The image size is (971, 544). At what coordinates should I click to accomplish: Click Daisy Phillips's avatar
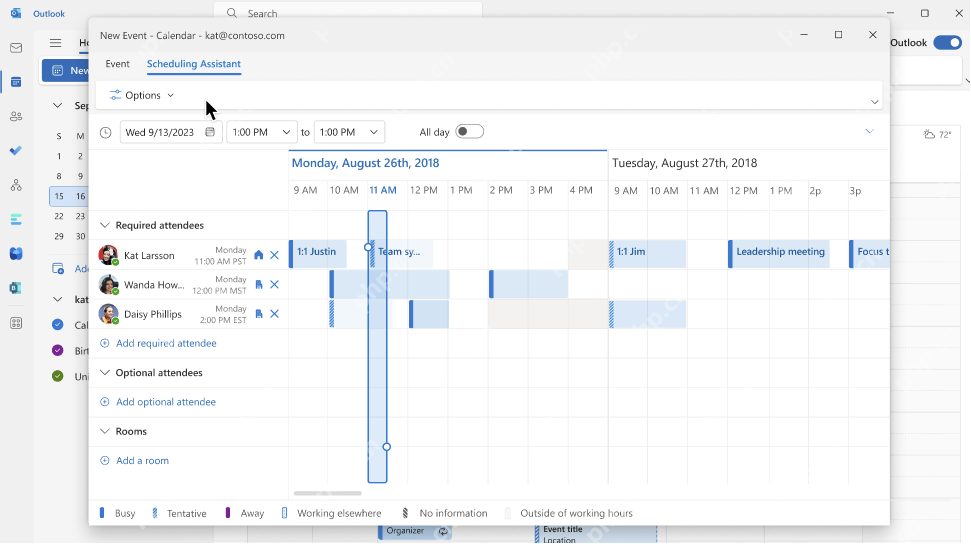coord(108,314)
